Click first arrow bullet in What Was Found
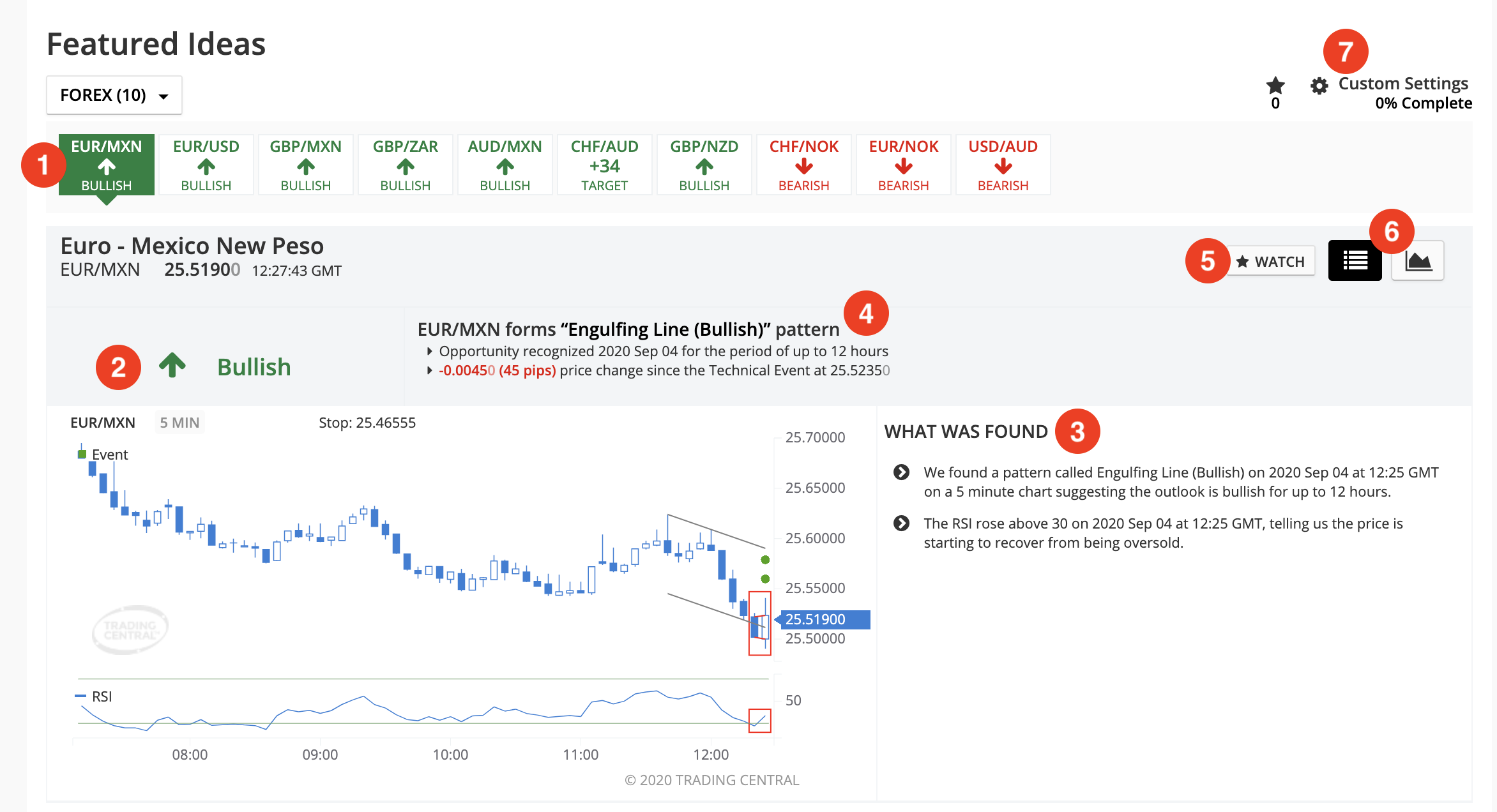 (x=901, y=472)
